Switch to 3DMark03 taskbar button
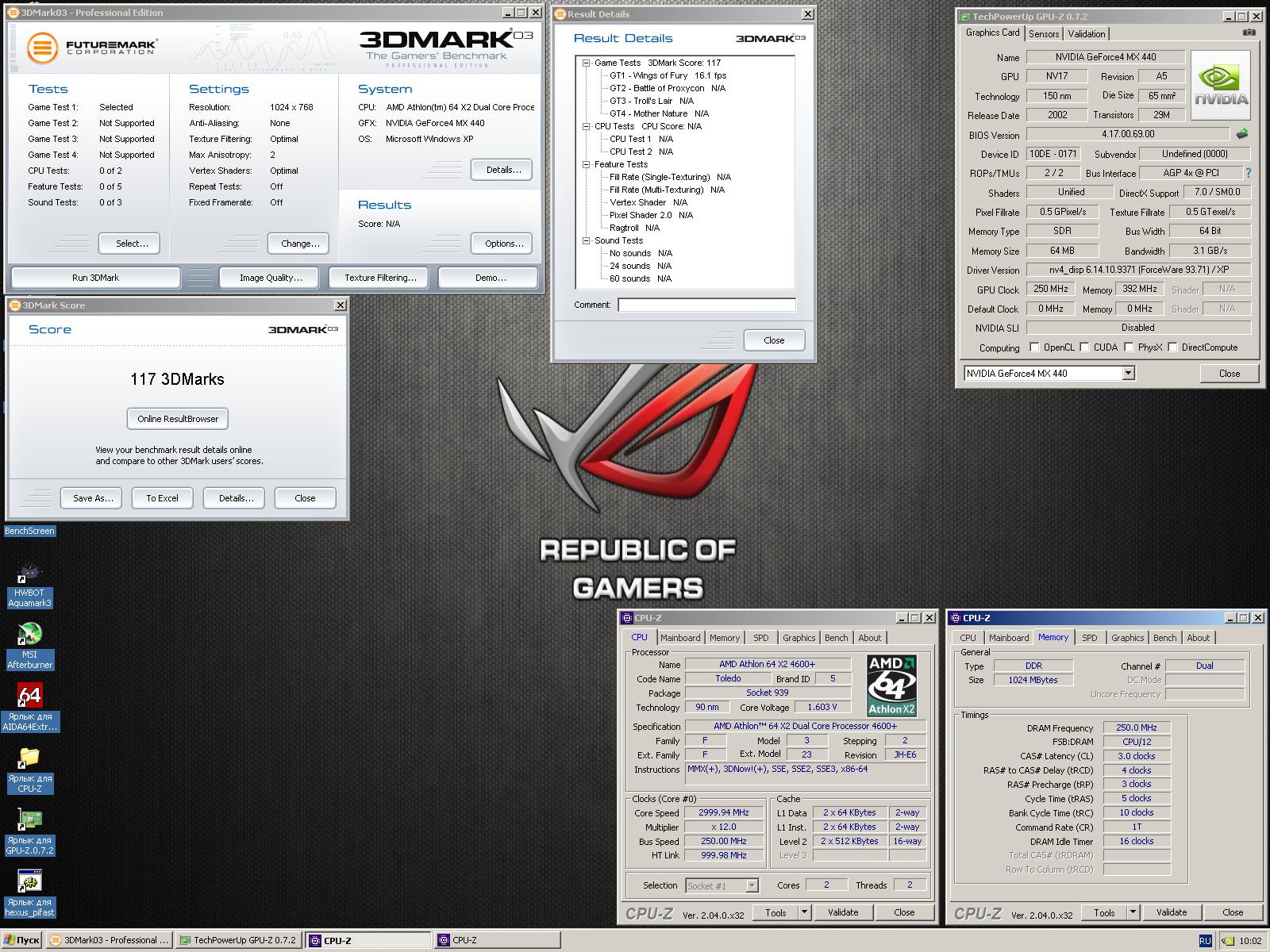1270x952 pixels. (x=109, y=941)
